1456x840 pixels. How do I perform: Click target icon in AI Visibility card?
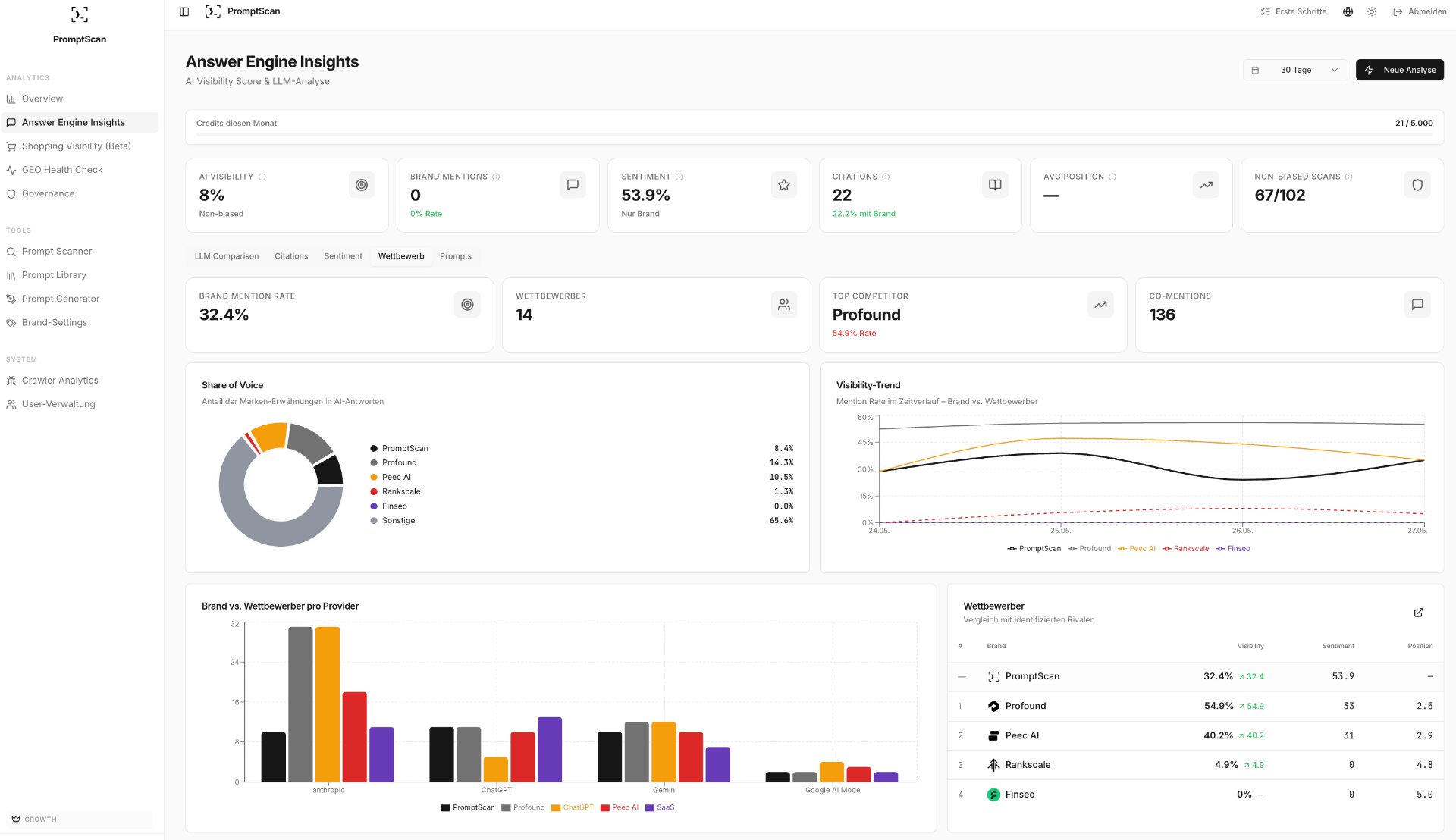[362, 185]
